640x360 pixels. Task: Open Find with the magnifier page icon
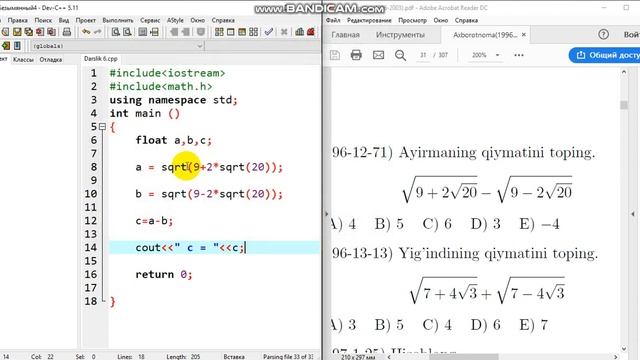[116, 32]
